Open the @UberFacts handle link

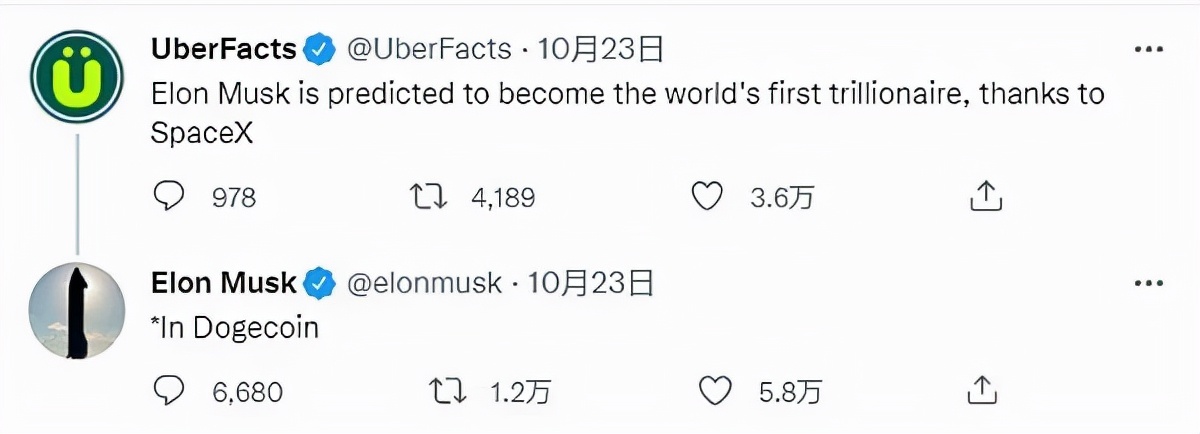(428, 49)
